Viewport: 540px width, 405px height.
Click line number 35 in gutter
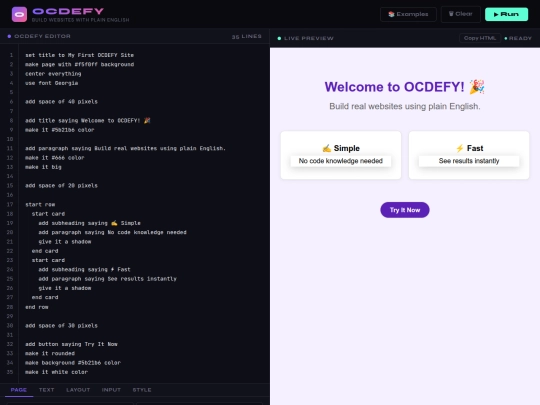(x=10, y=372)
